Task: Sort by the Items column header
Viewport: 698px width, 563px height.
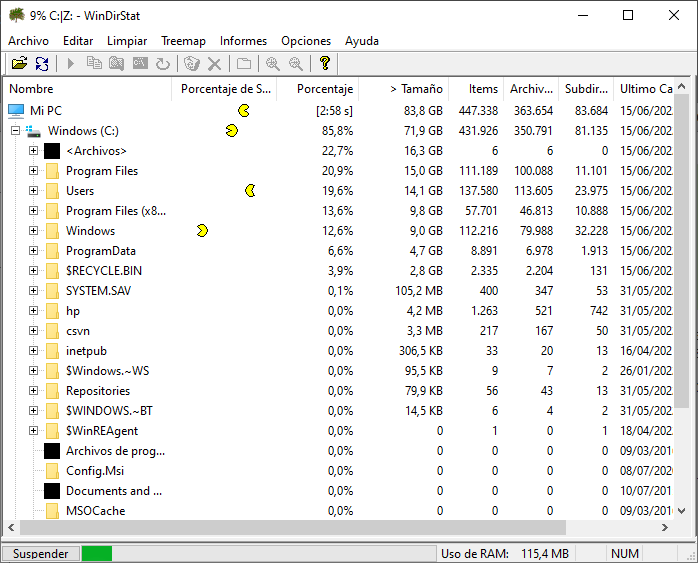Action: [476, 89]
